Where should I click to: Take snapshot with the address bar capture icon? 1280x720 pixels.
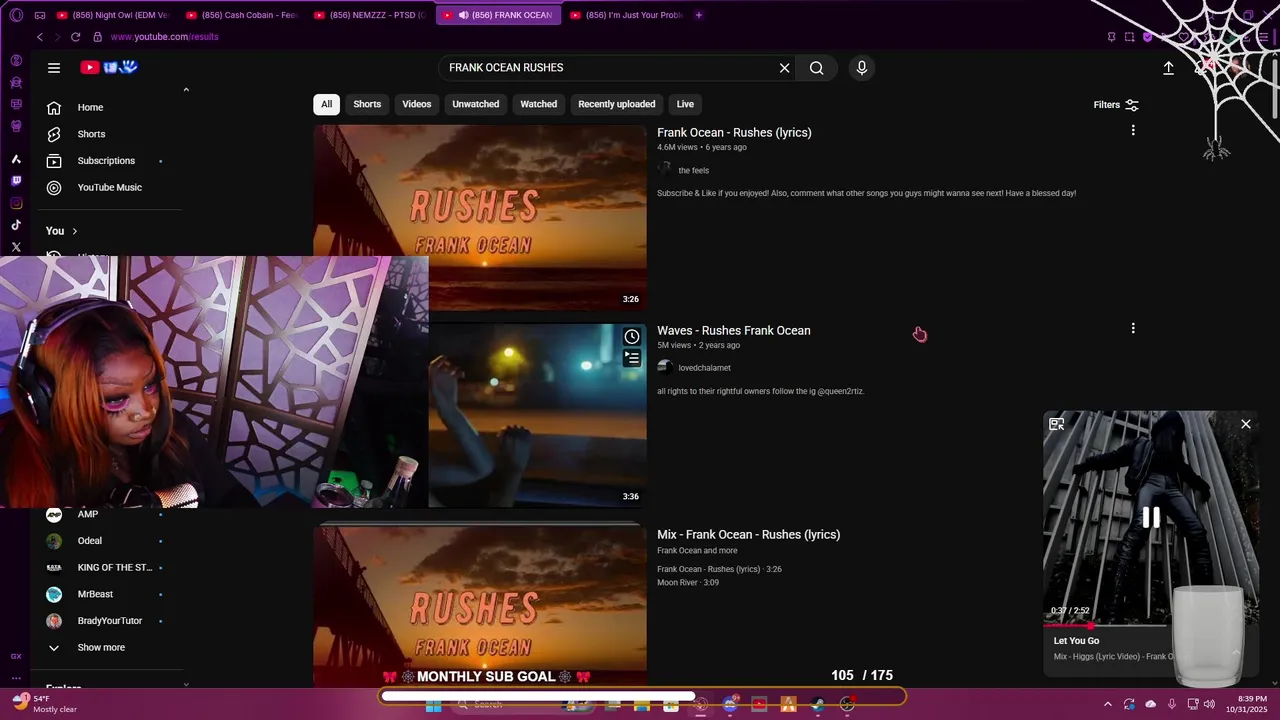pyautogui.click(x=1129, y=37)
